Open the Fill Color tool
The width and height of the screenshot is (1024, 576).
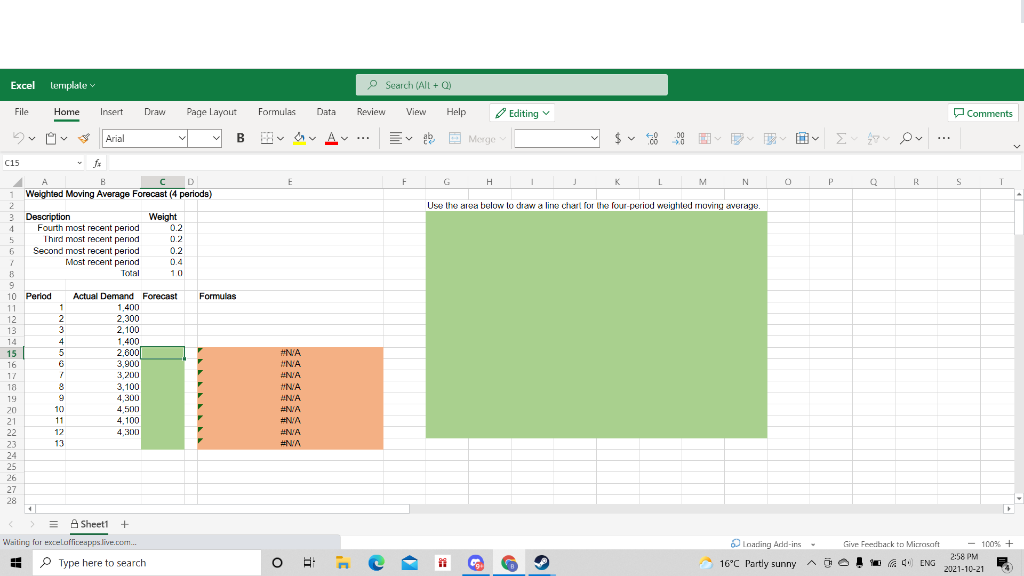coord(300,136)
